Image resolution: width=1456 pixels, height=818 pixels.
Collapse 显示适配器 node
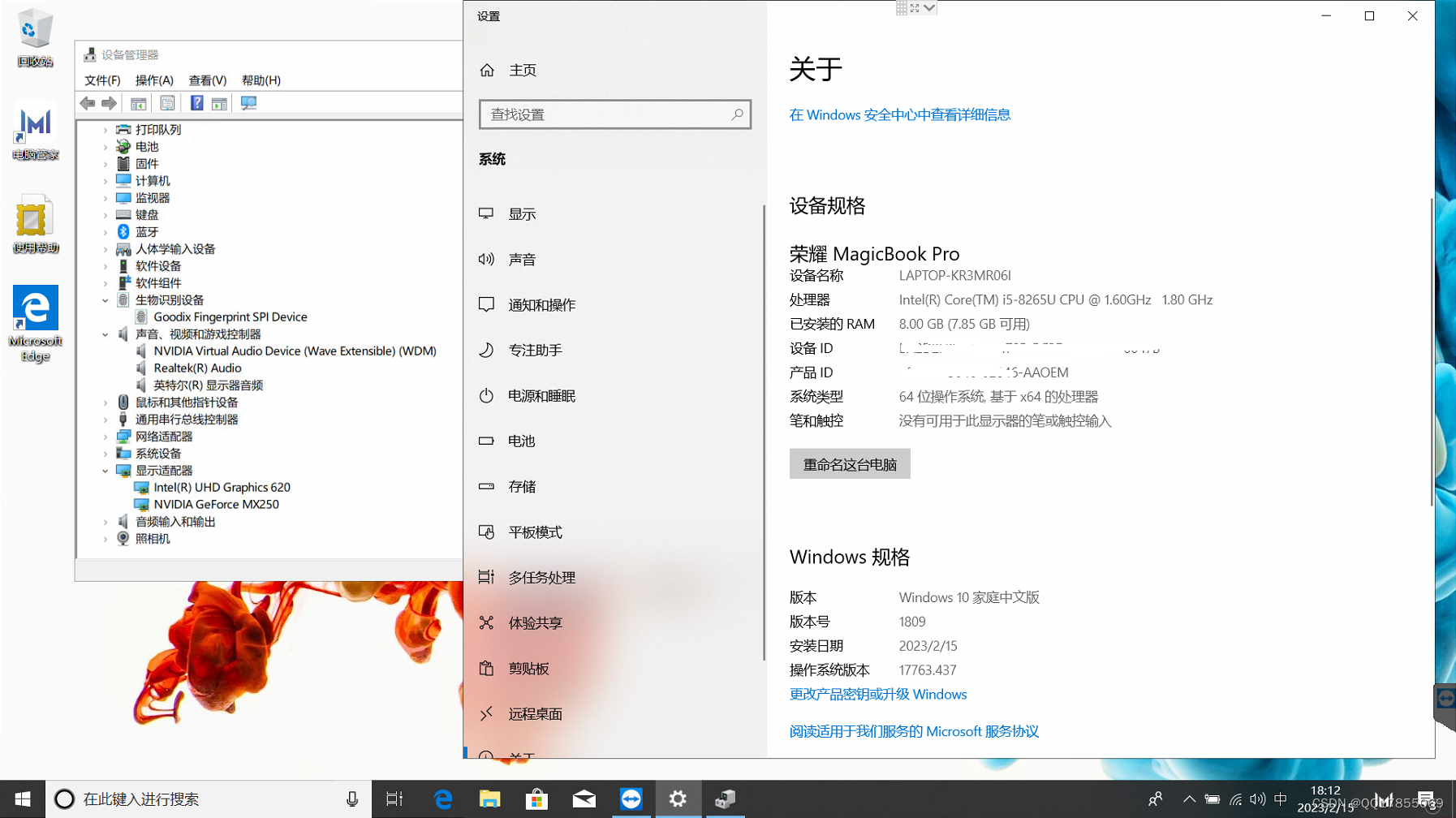pyautogui.click(x=106, y=471)
